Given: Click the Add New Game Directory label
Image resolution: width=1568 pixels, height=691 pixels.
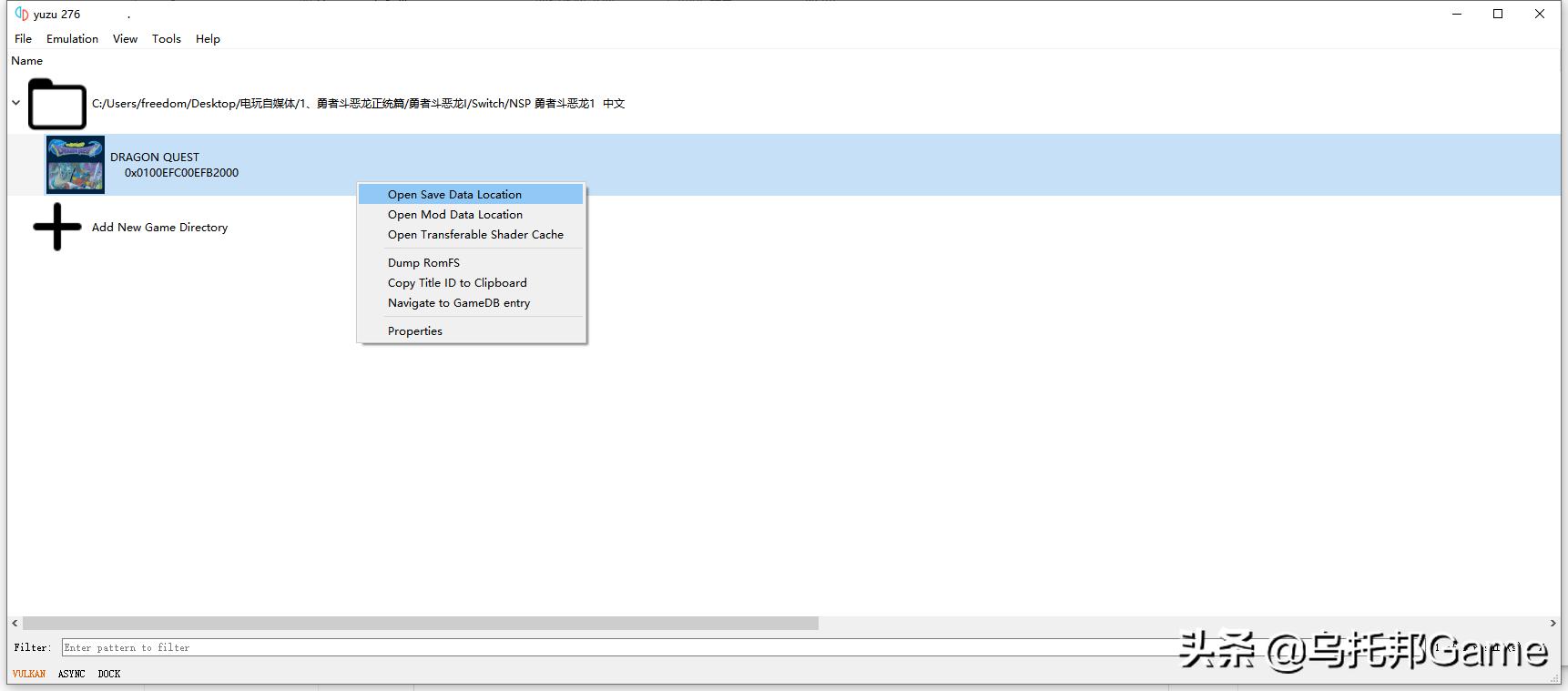Looking at the screenshot, I should pos(160,228).
